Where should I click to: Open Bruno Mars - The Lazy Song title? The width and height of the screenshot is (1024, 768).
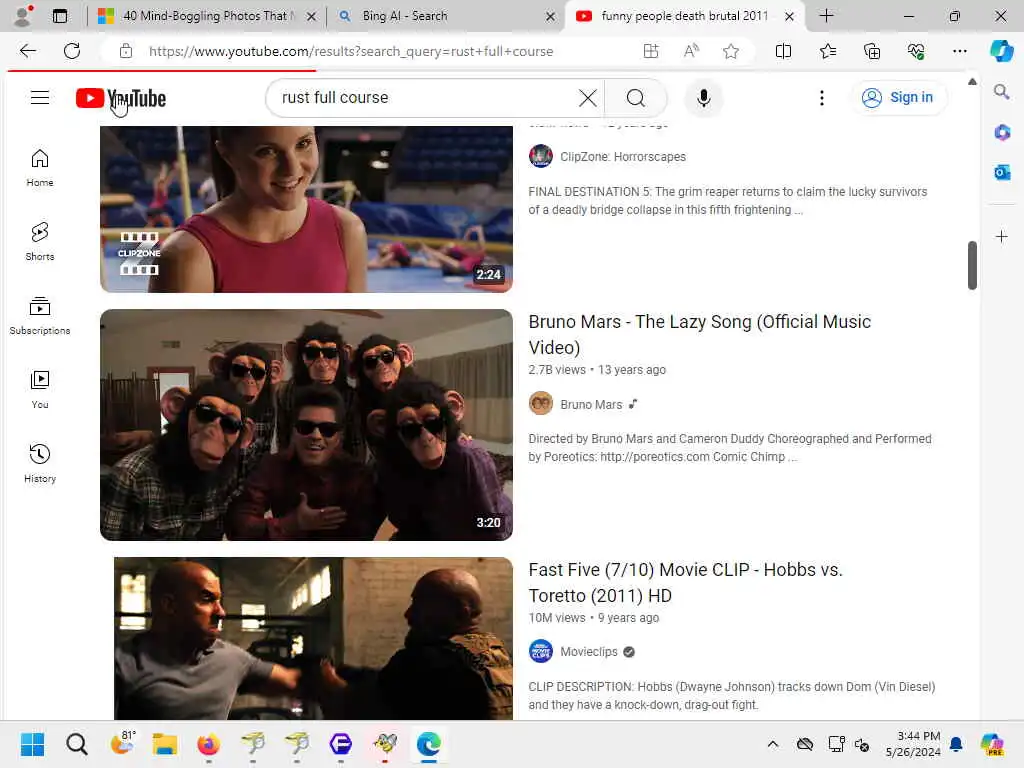click(699, 334)
